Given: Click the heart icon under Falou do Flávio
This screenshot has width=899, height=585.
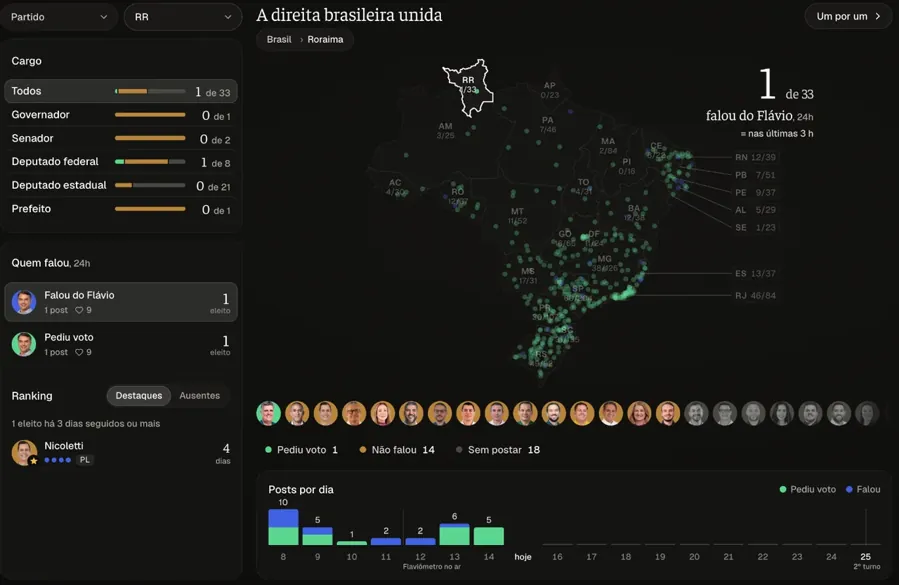Looking at the screenshot, I should coord(79,310).
